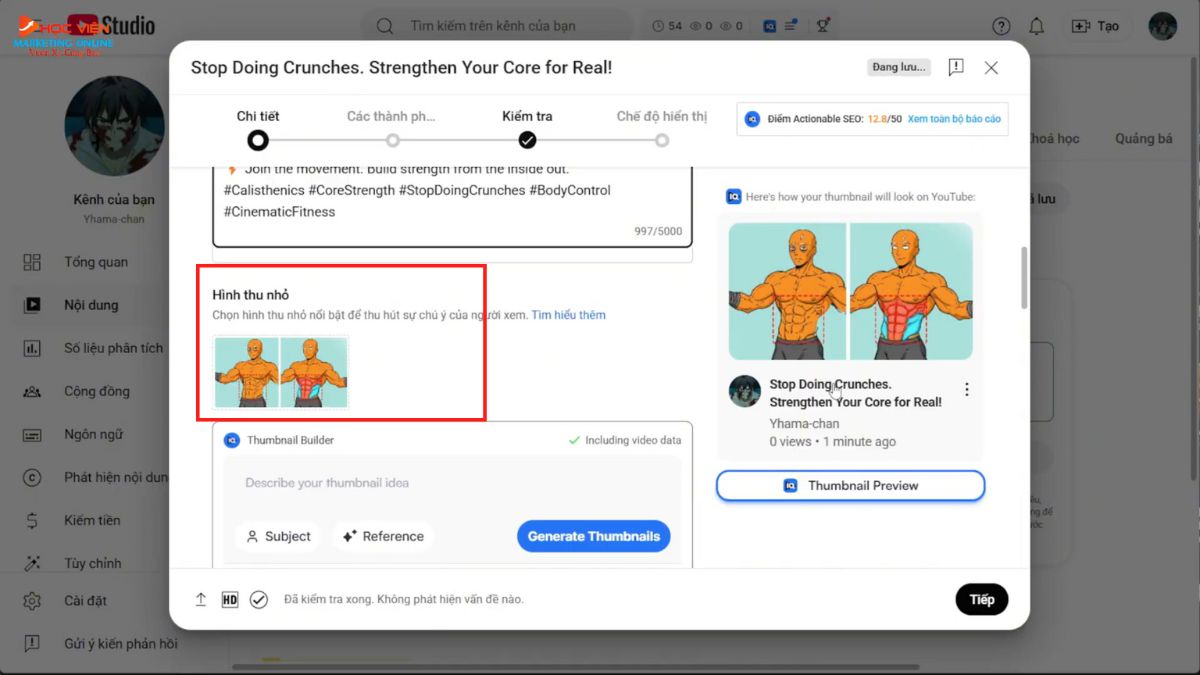The width and height of the screenshot is (1200, 675).
Task: Open the three-dot menu next to video title
Action: point(966,390)
